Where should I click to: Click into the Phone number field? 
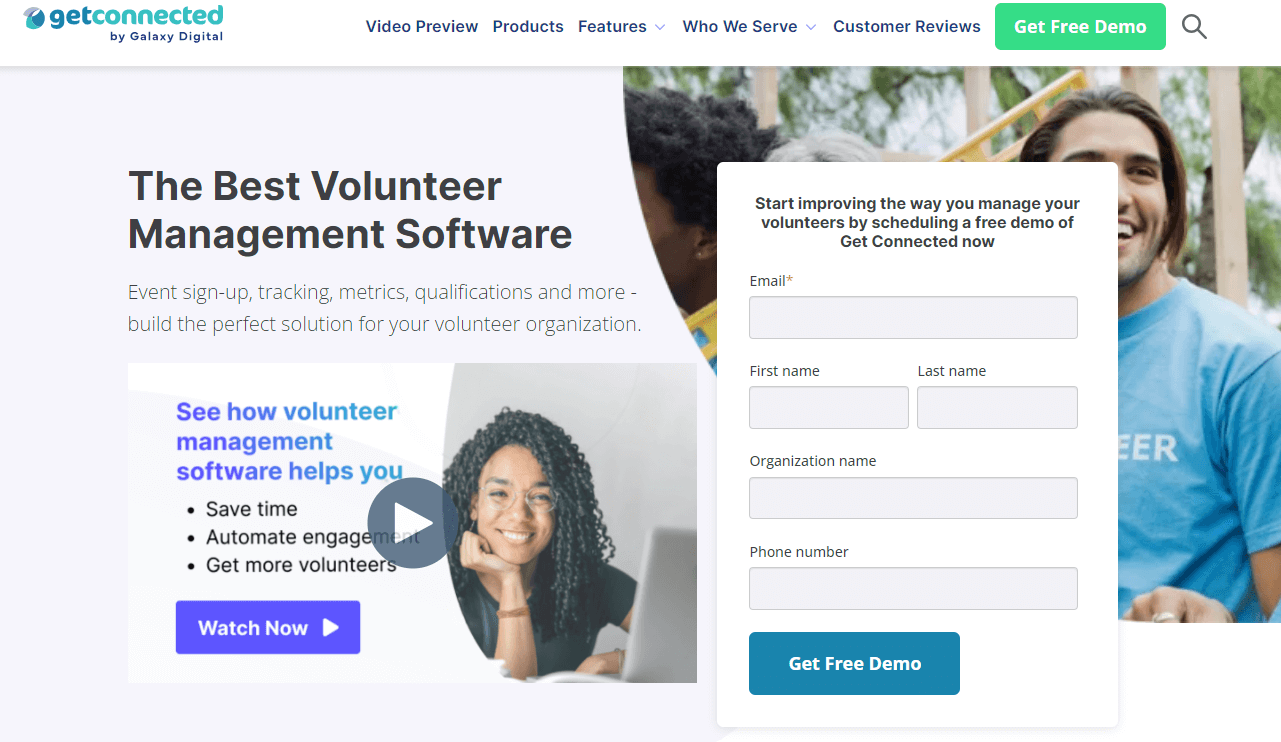click(913, 589)
